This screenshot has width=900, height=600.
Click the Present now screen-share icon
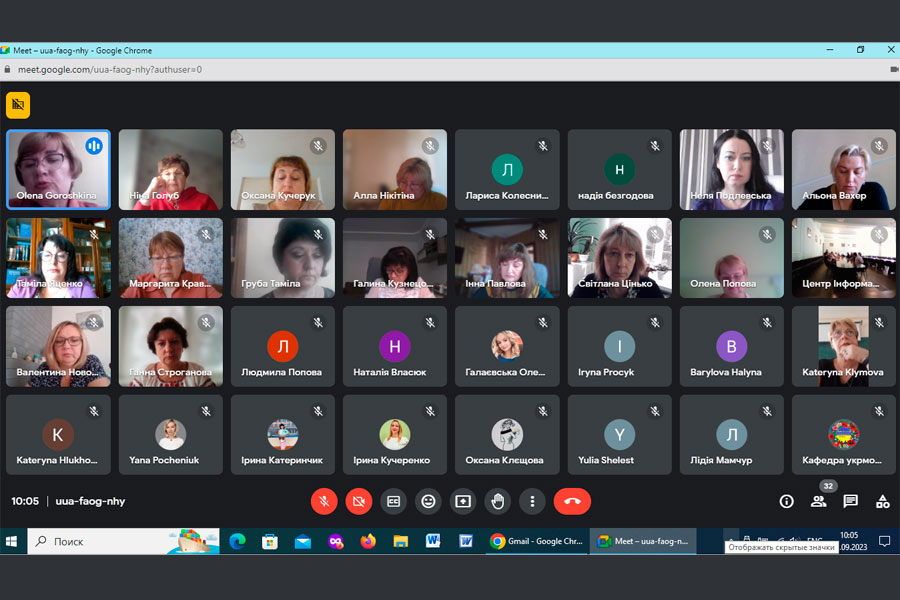tap(463, 501)
